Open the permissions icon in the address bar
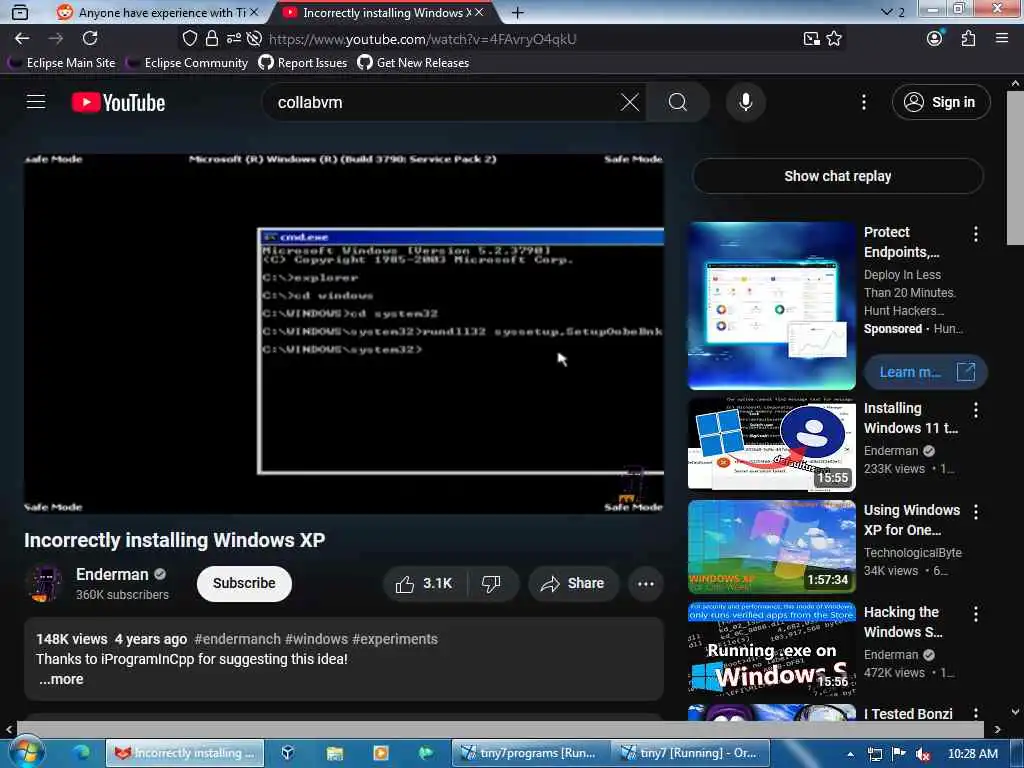This screenshot has height=768, width=1024. click(x=233, y=39)
